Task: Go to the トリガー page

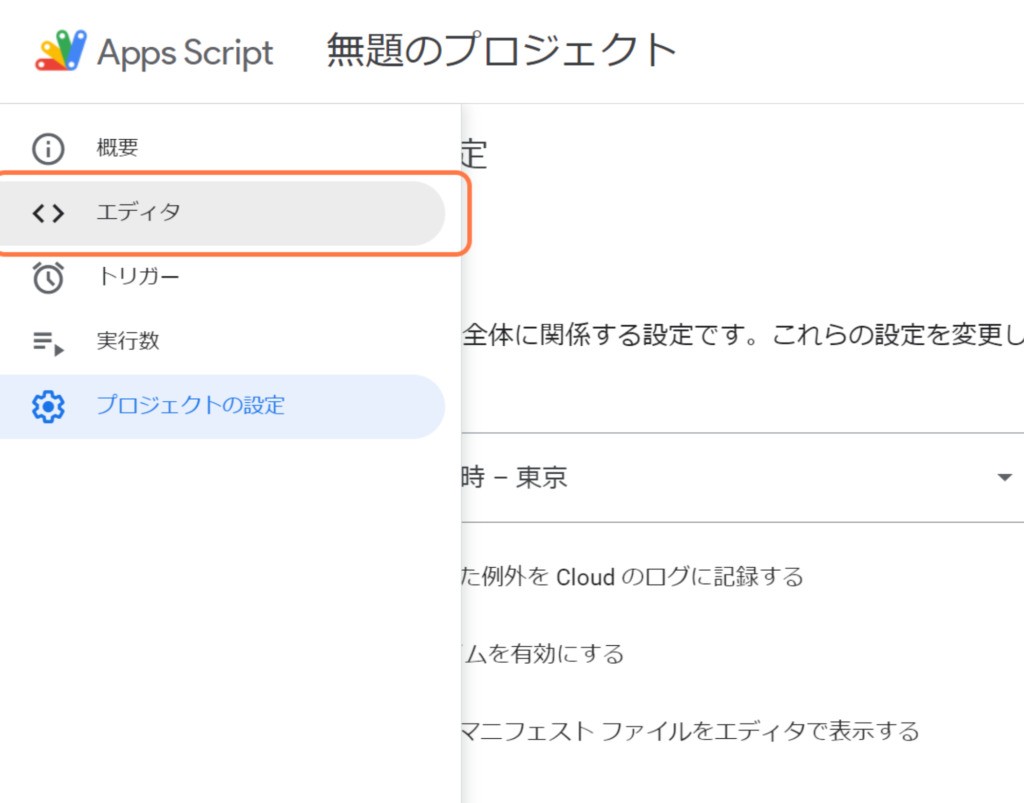Action: pos(222,277)
